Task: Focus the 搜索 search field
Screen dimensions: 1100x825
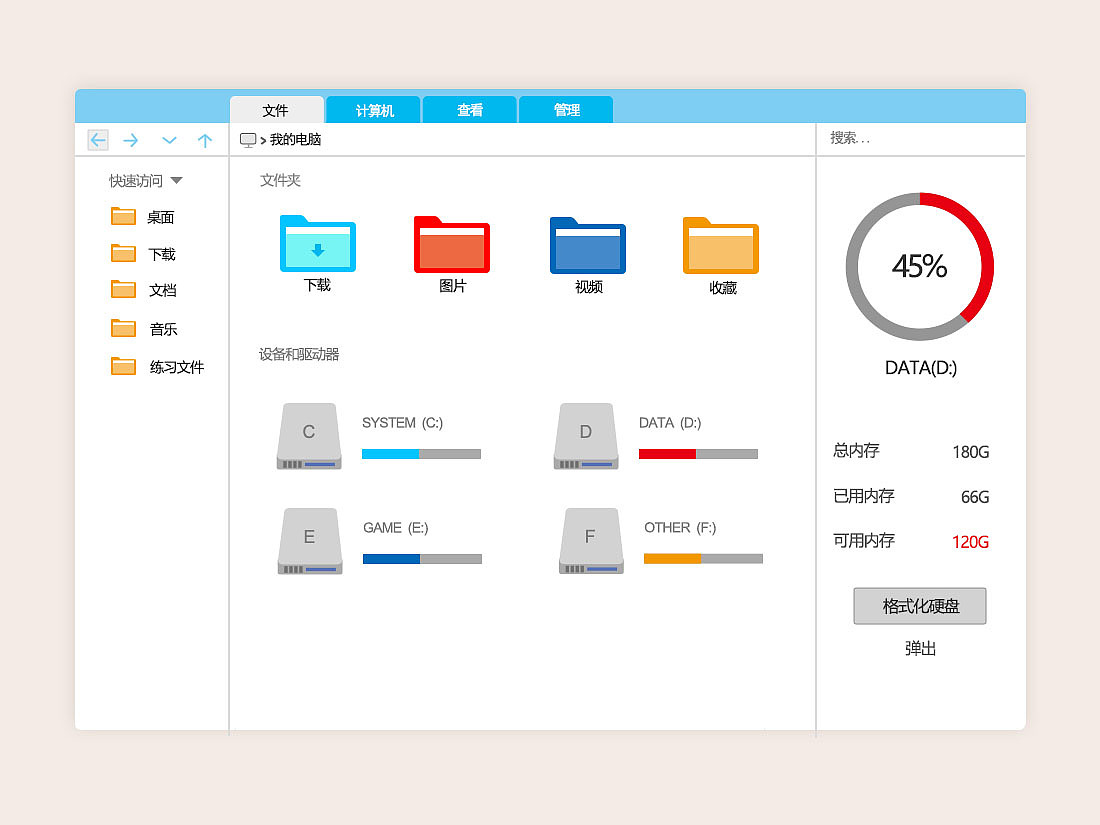Action: tap(920, 139)
